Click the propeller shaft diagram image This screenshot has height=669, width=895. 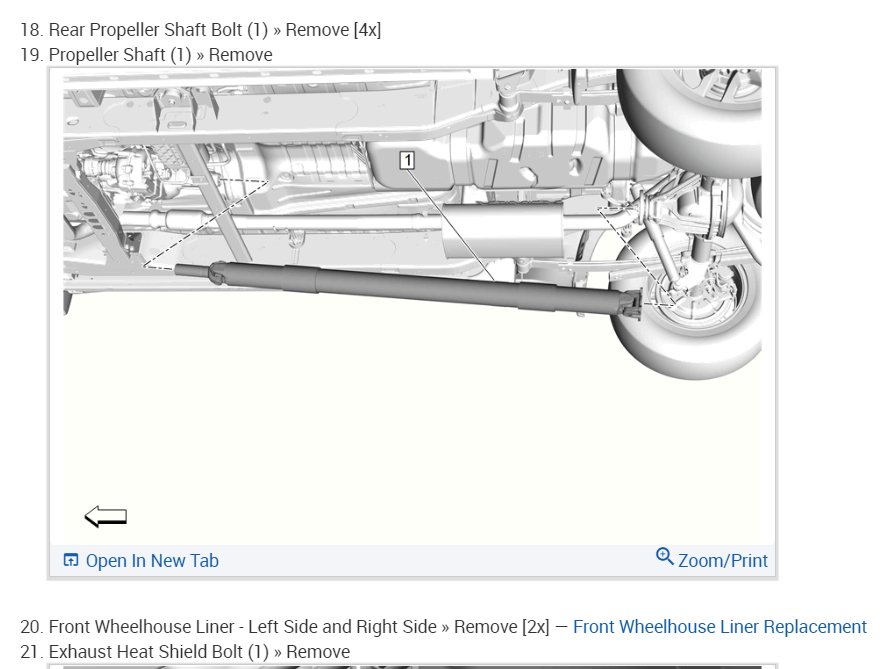click(412, 306)
